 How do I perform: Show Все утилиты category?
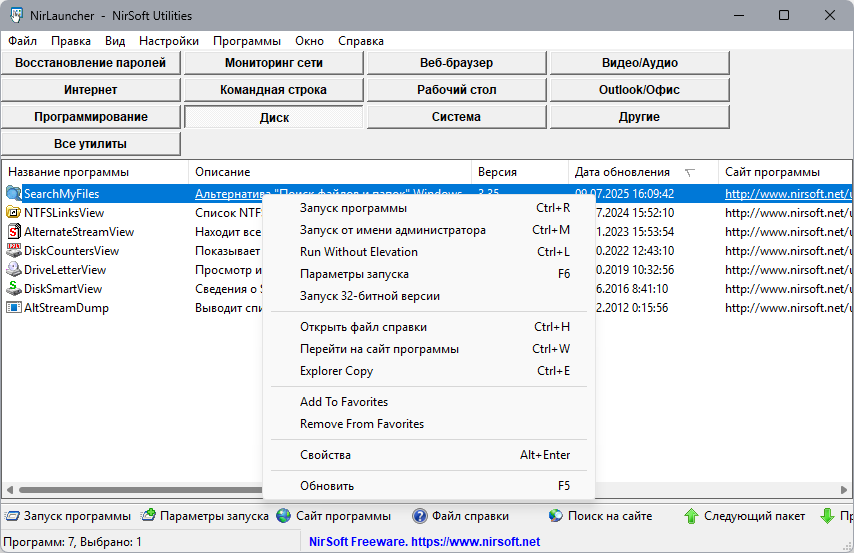tap(90, 144)
